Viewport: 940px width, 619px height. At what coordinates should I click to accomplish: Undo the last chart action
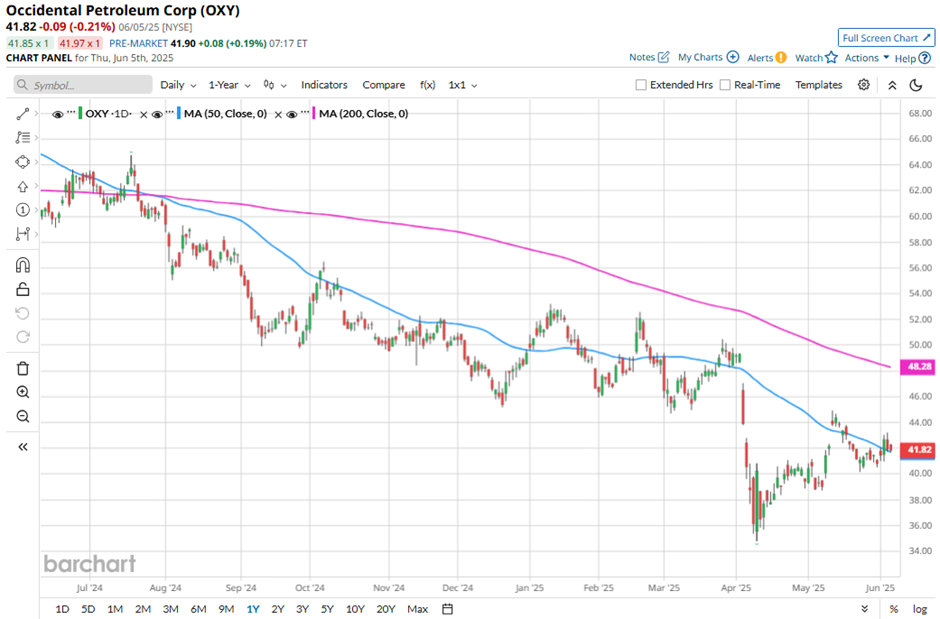pos(23,313)
